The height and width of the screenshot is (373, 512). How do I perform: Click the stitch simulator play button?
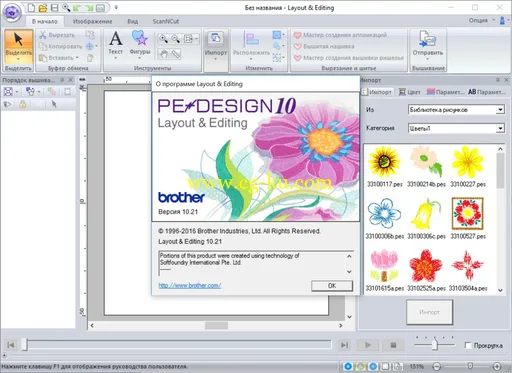tap(368, 345)
